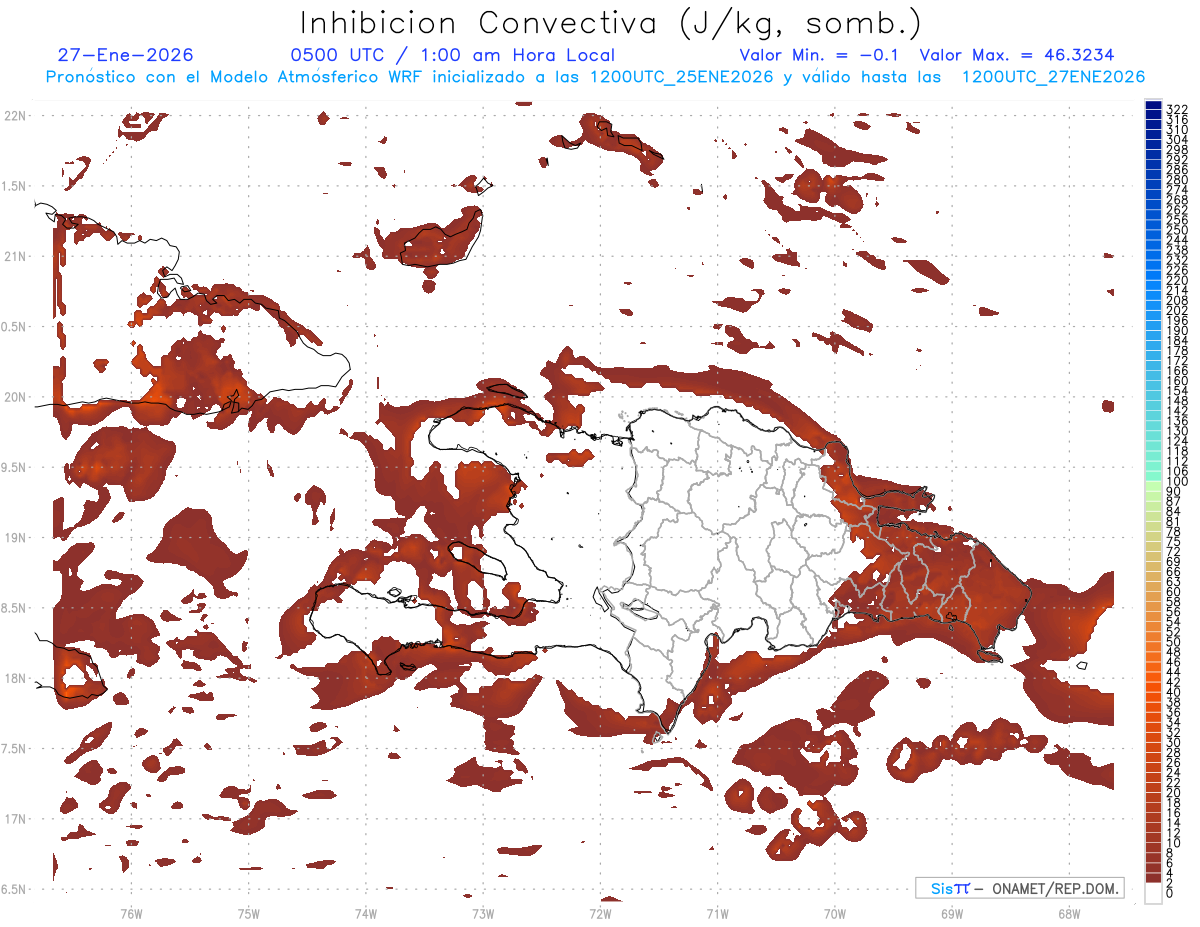This screenshot has height=927, width=1200.
Task: Pick the white swatch at colorbar bottom
Action: click(x=1153, y=893)
